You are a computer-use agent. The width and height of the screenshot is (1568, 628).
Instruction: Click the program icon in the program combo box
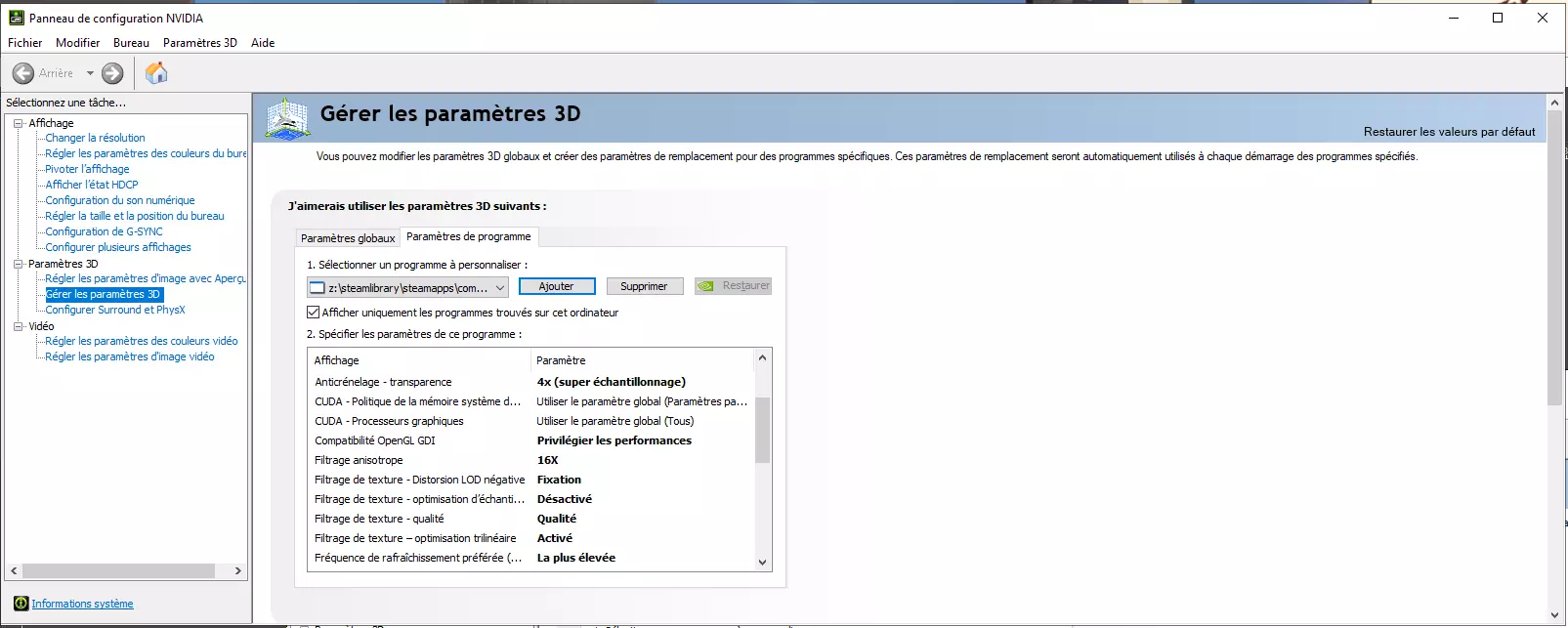point(317,287)
